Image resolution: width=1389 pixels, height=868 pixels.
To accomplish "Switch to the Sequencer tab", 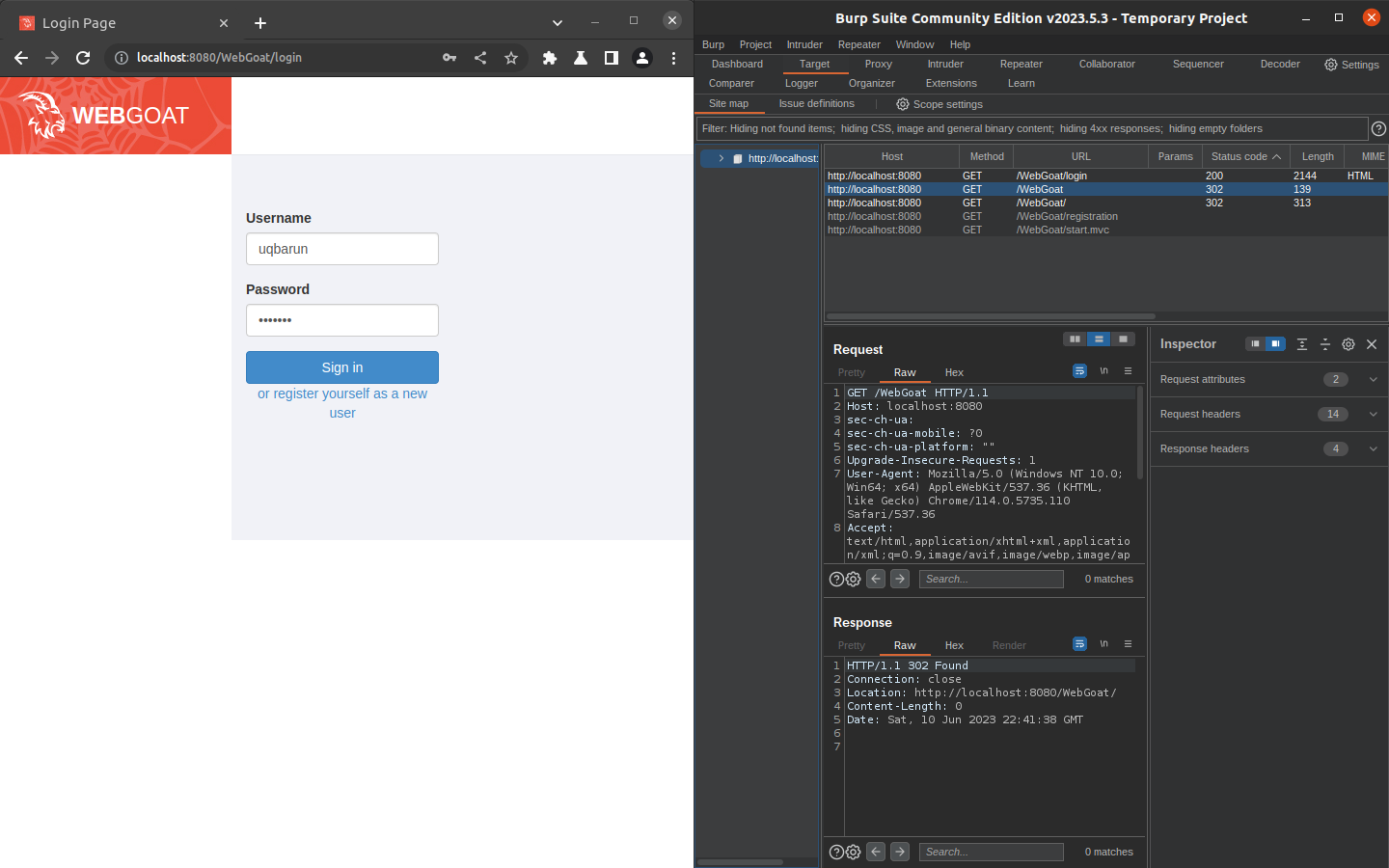I will pos(1198,64).
